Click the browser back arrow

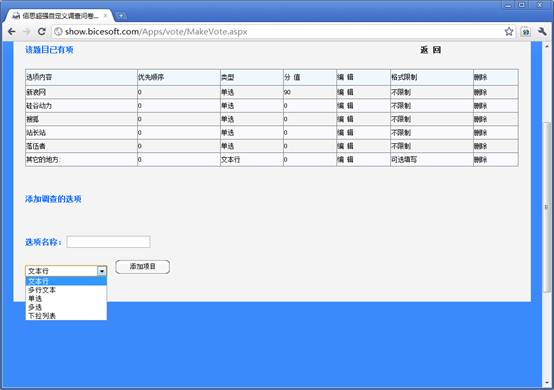(12, 32)
